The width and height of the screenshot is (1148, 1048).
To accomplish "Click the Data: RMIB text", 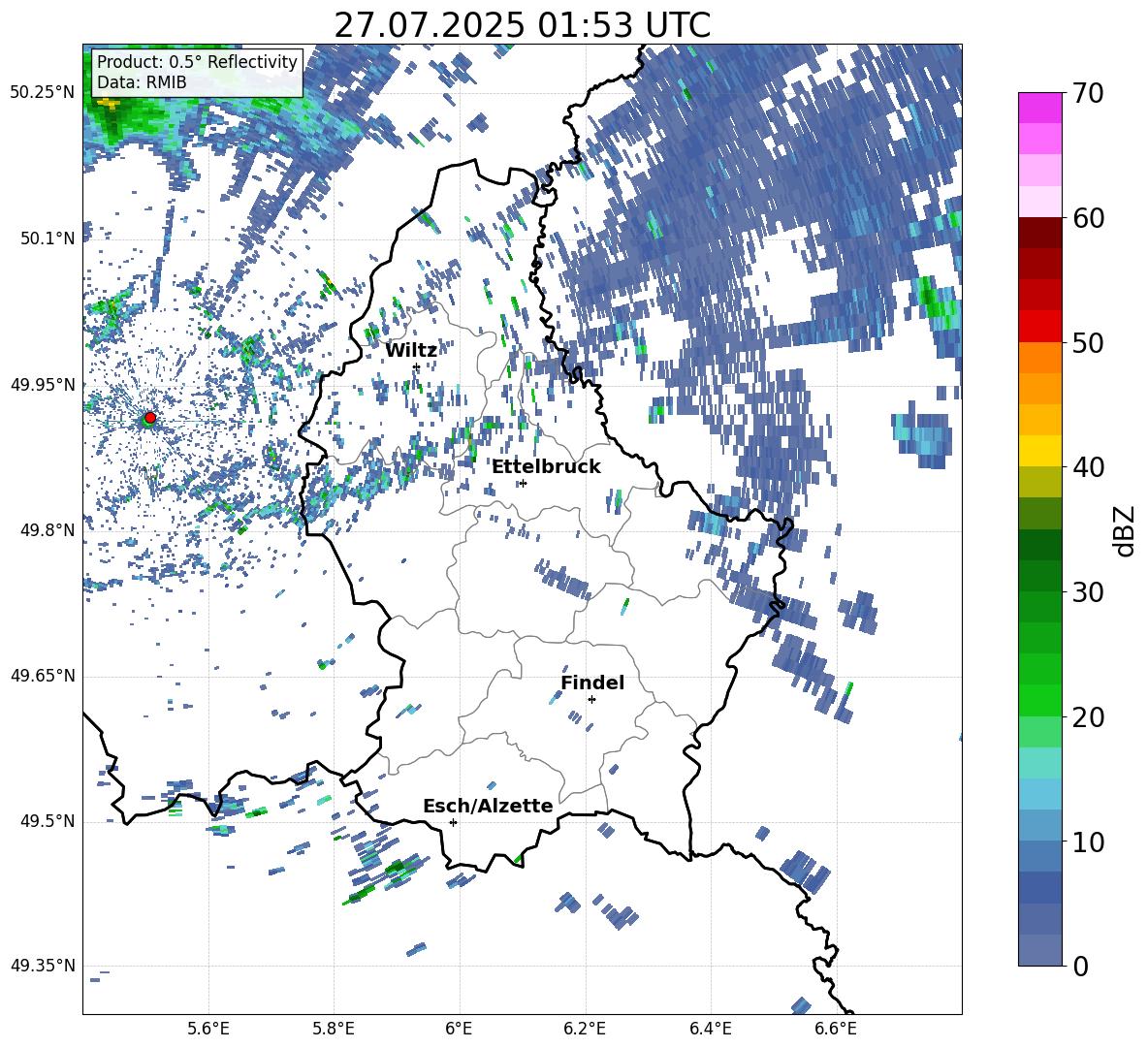I will click(x=142, y=82).
